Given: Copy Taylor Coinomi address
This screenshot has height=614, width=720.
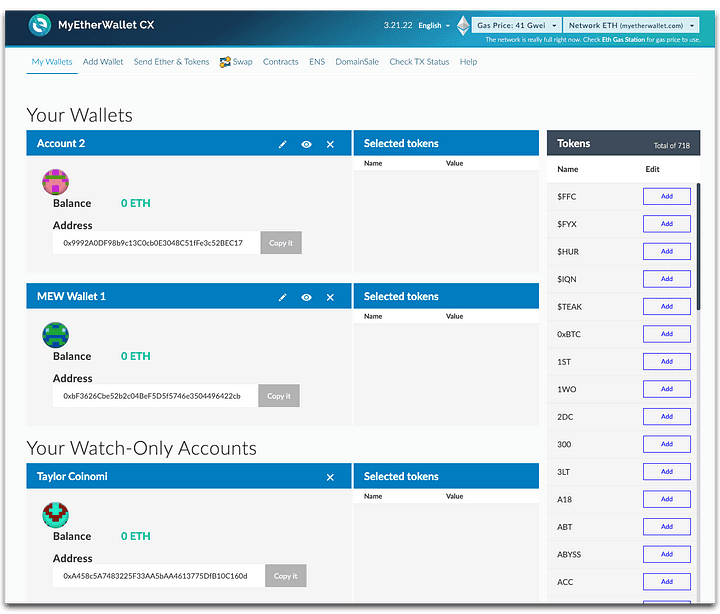Looking at the screenshot, I should point(286,576).
